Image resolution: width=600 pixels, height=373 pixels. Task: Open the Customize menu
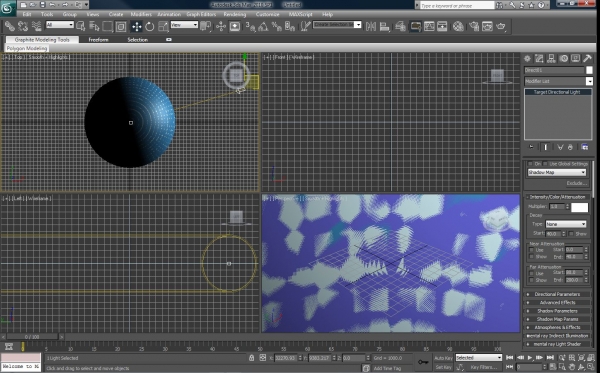[x=267, y=14]
